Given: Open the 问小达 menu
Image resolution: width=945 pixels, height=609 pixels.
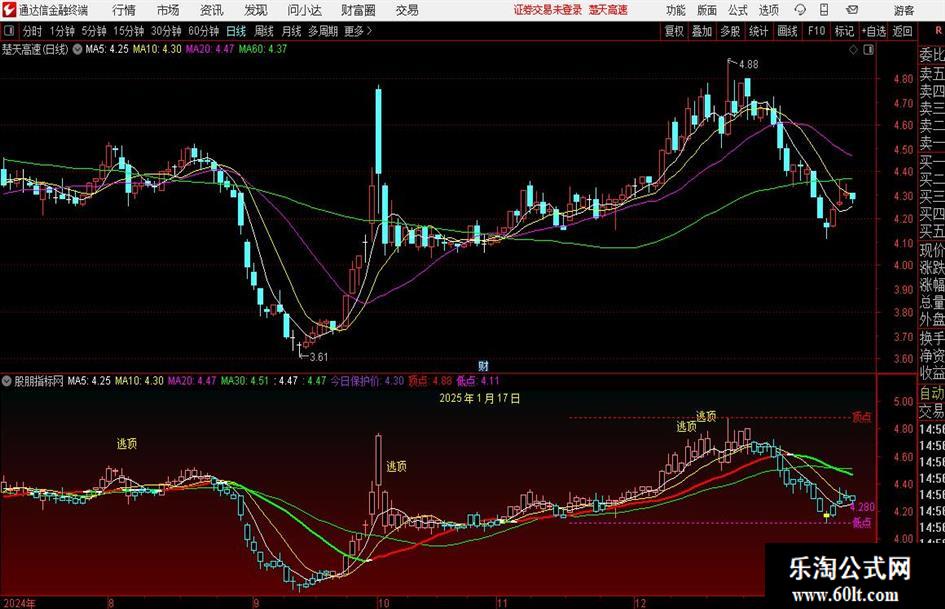Looking at the screenshot, I should 304,10.
